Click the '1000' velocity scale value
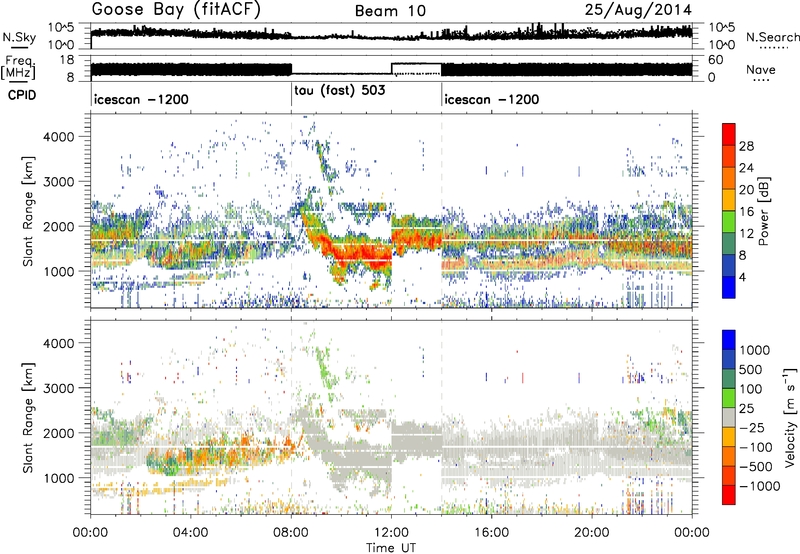The image size is (800, 554). click(755, 350)
